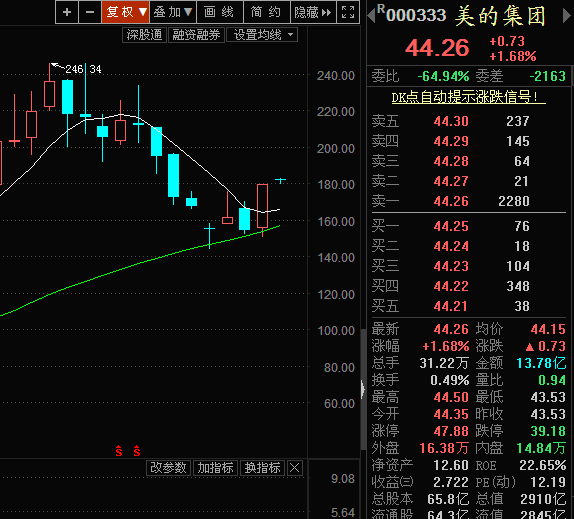The width and height of the screenshot is (574, 519).
Task: Select the 画线 drawing tool
Action: (x=220, y=12)
